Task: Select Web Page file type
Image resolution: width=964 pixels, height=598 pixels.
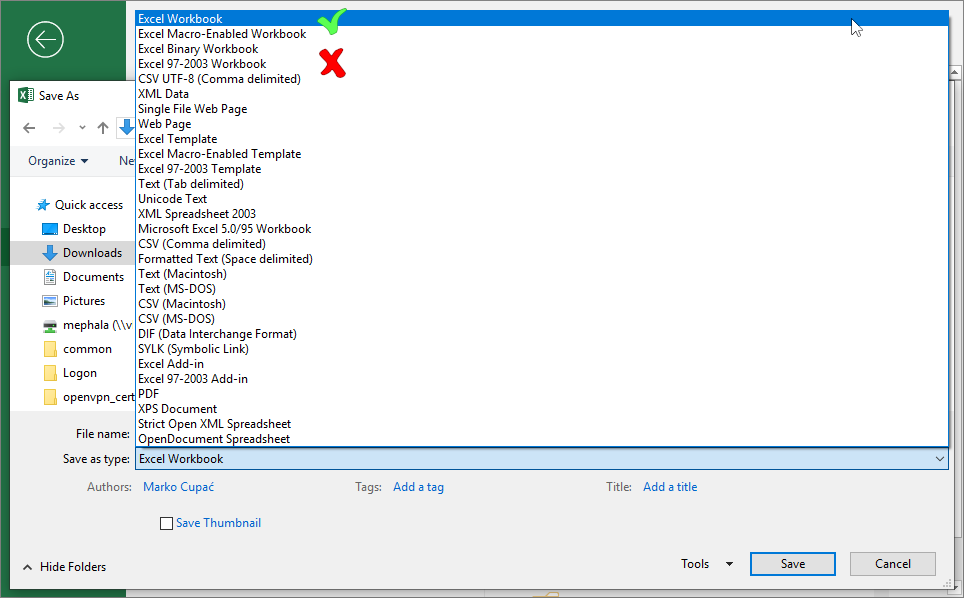Action: [542, 124]
